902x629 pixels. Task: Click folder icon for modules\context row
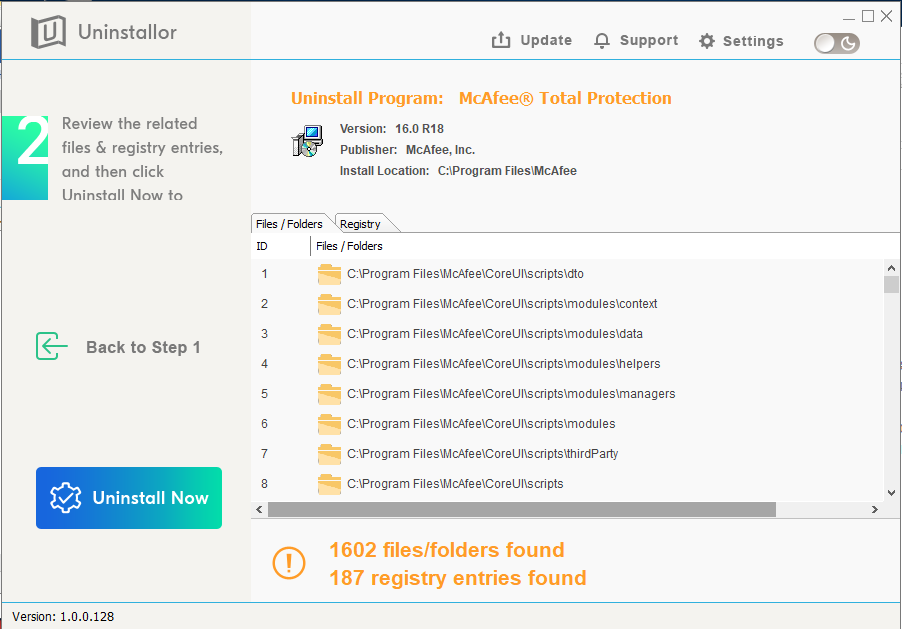(329, 304)
